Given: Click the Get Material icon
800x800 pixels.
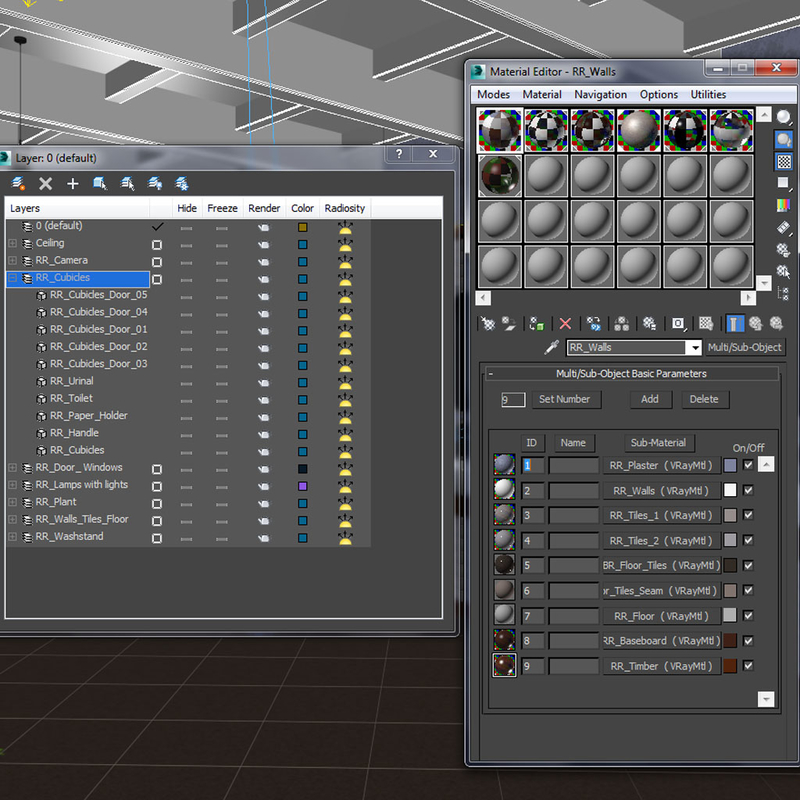Looking at the screenshot, I should [488, 324].
